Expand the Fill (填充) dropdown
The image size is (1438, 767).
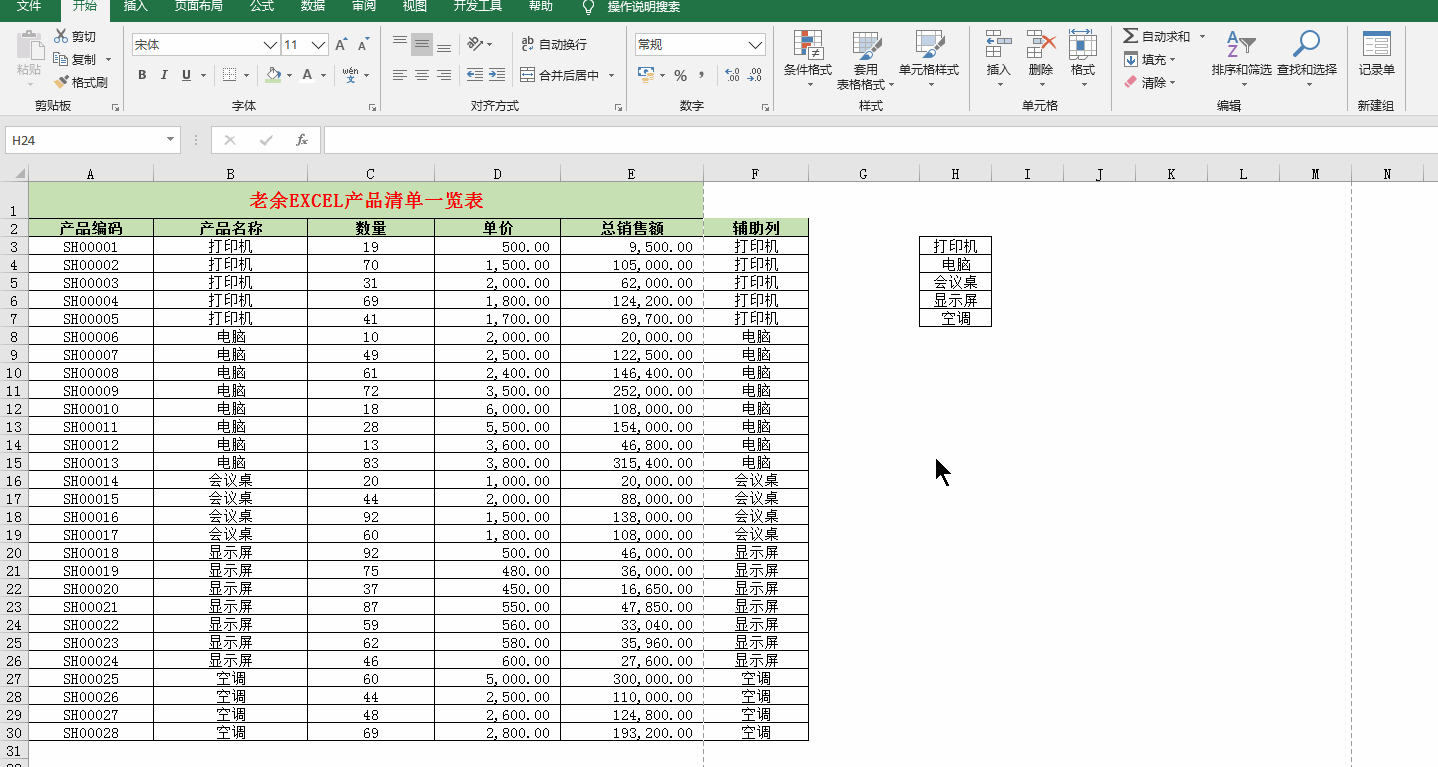coord(1173,59)
